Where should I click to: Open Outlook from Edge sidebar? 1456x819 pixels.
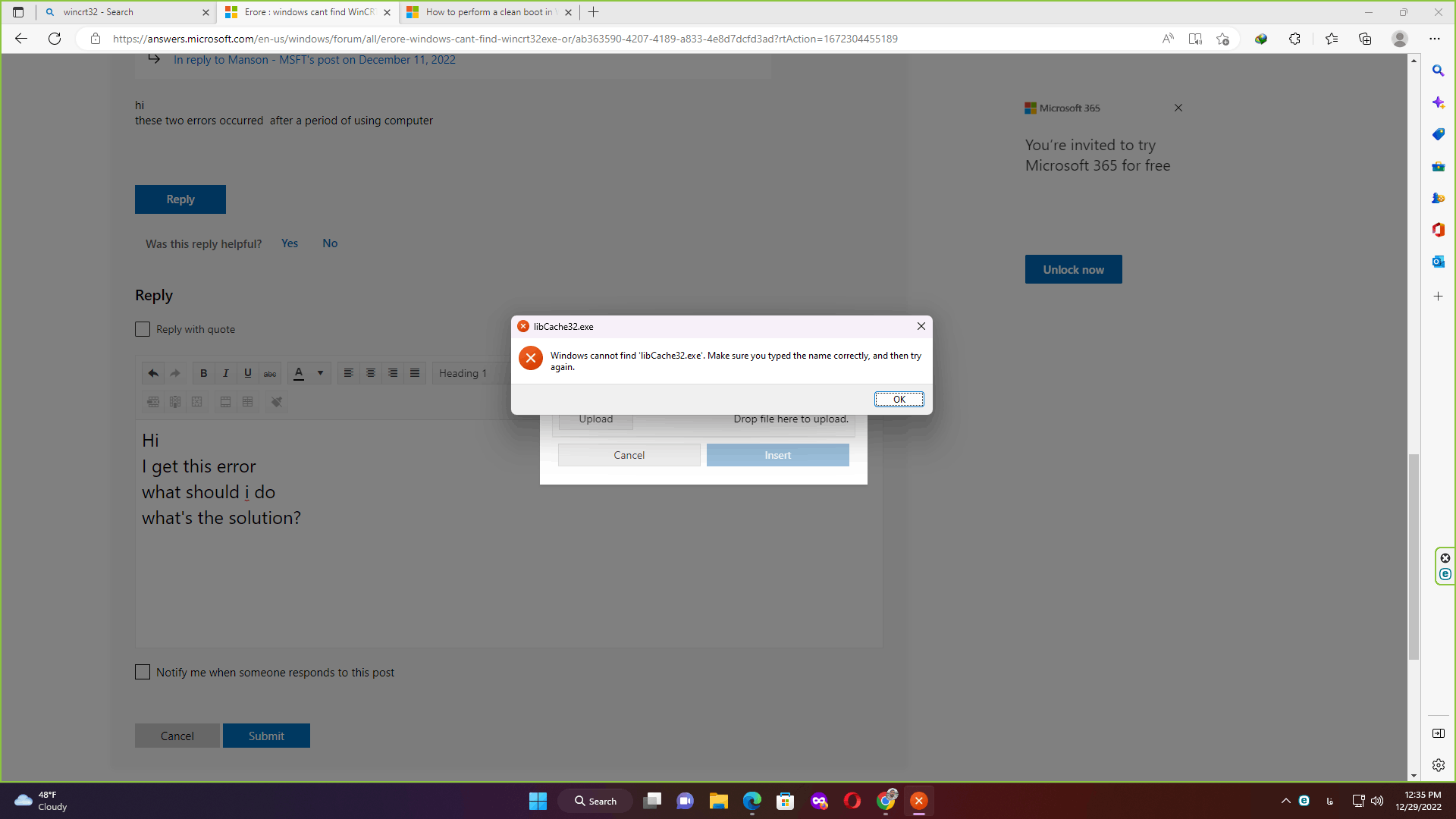pos(1438,262)
